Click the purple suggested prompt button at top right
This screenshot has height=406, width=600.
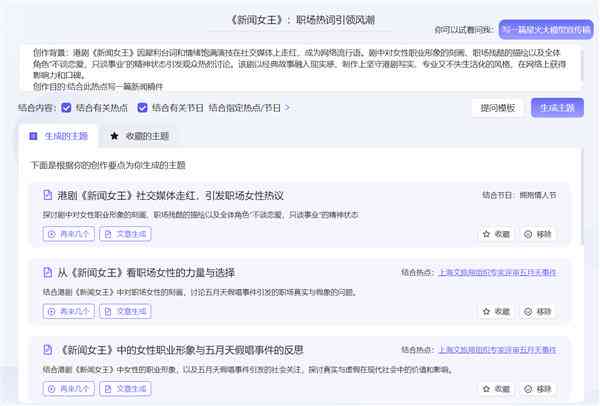pos(546,29)
